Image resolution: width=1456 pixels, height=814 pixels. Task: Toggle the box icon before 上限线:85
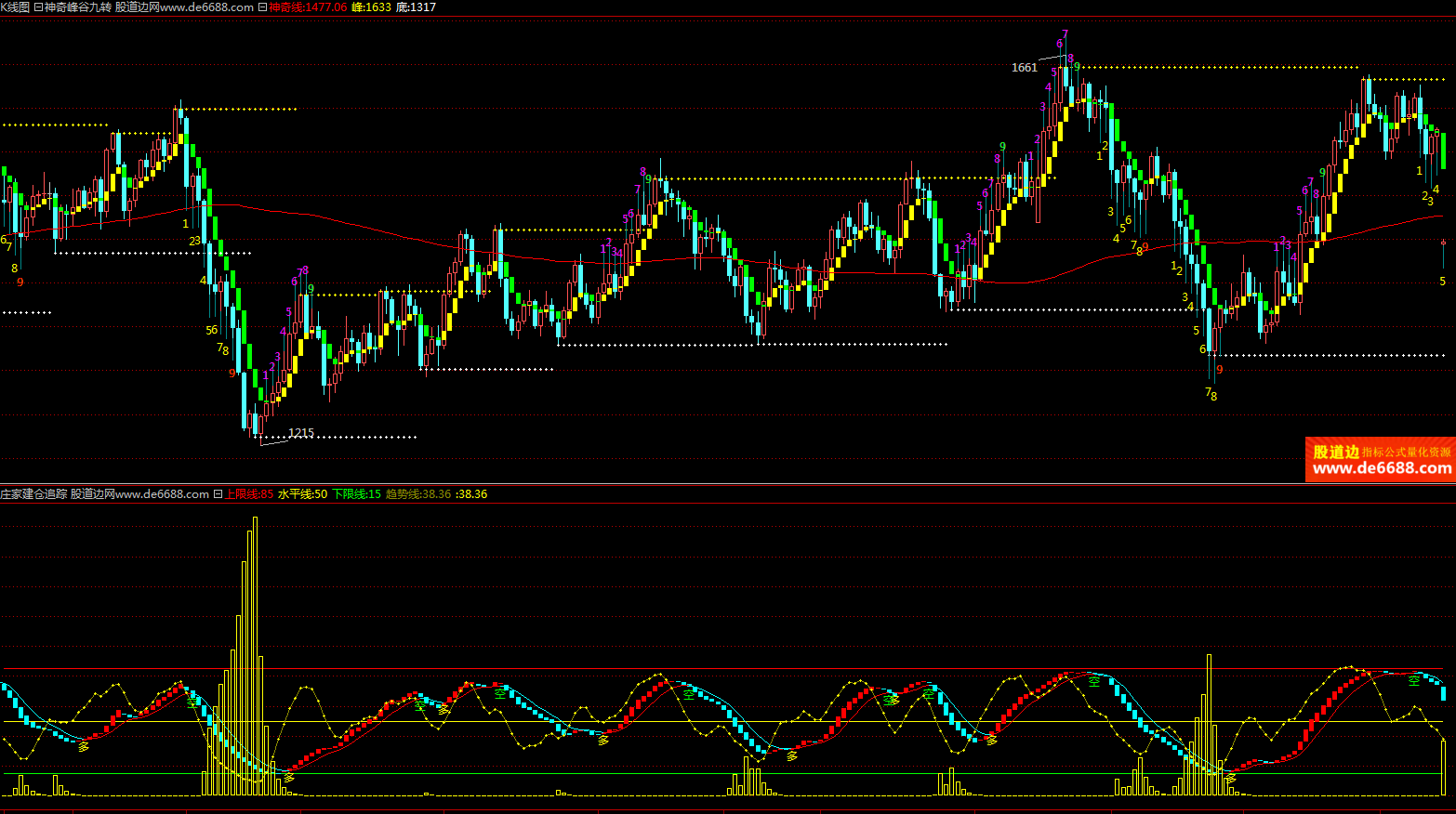coord(218,494)
